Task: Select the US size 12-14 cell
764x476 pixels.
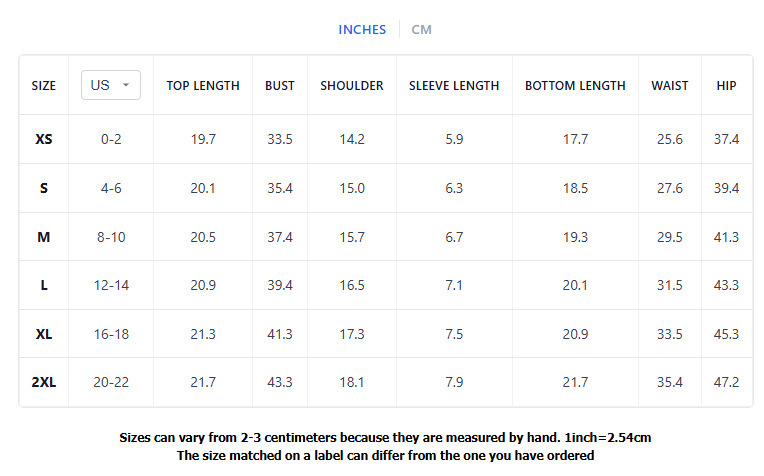Action: [111, 285]
